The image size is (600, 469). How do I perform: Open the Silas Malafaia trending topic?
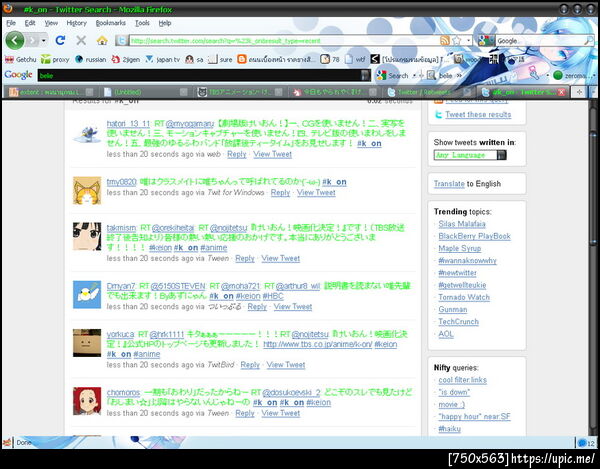point(462,224)
